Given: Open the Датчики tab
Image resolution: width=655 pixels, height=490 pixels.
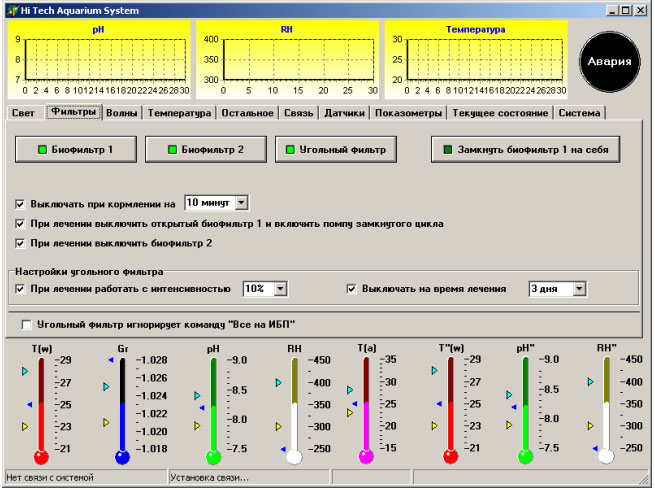Looking at the screenshot, I should tap(345, 113).
